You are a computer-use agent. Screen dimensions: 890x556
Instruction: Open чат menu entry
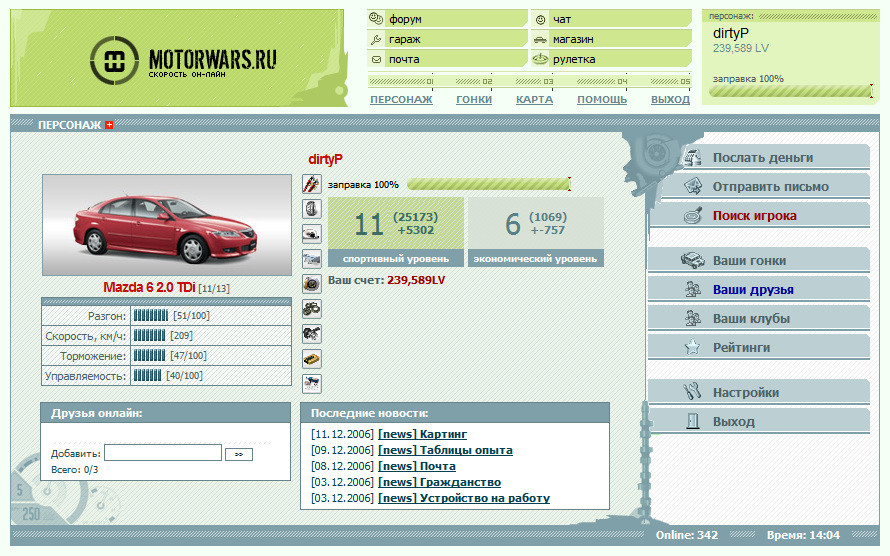click(612, 19)
